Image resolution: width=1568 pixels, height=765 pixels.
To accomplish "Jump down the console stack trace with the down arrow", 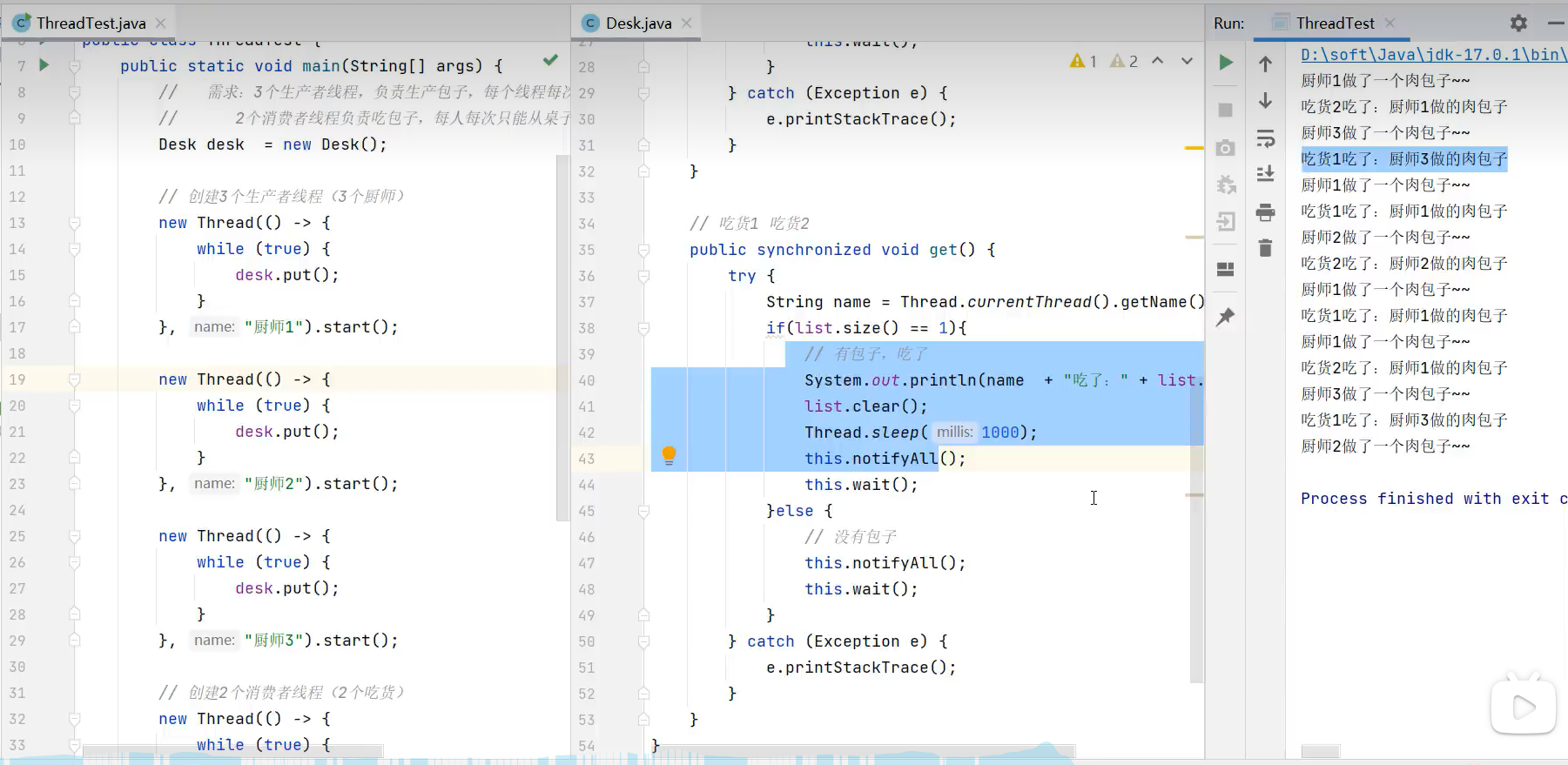I will (1265, 101).
